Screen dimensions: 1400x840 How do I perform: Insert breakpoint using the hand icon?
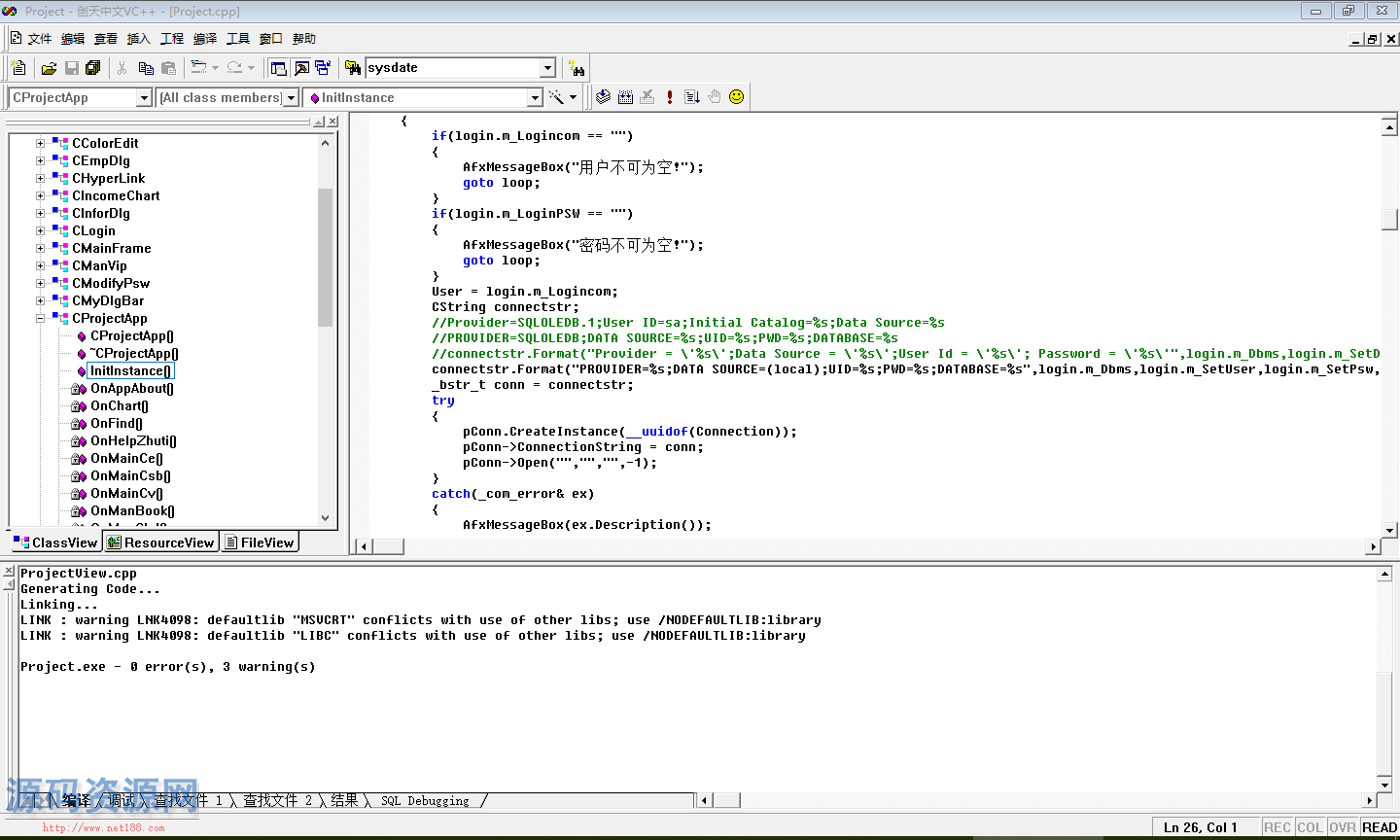click(715, 97)
